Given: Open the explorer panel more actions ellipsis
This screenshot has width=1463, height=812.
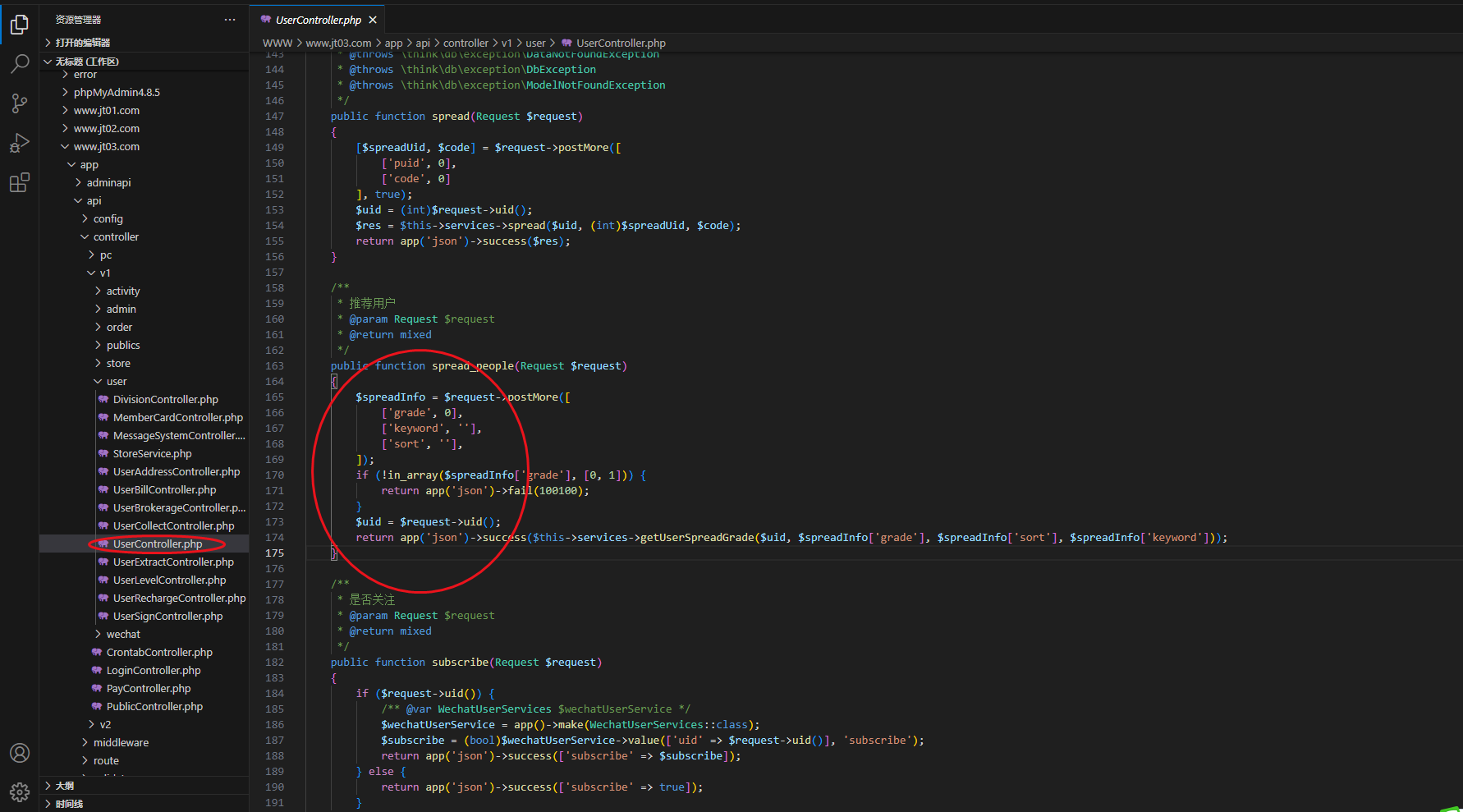Looking at the screenshot, I should (x=230, y=20).
